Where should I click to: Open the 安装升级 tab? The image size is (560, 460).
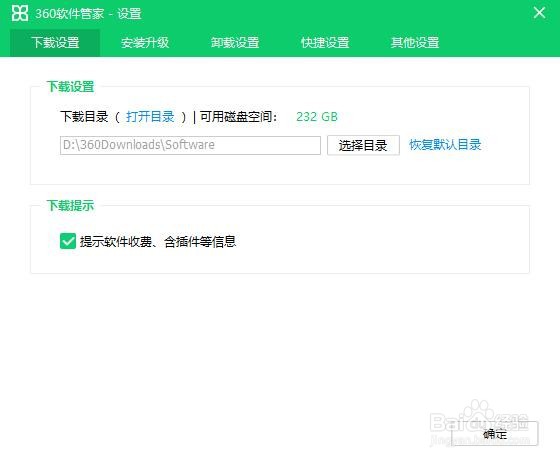145,42
